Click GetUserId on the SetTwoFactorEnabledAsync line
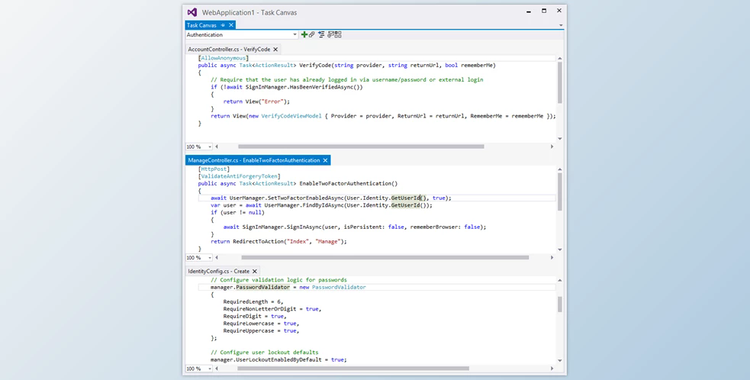 pos(406,198)
